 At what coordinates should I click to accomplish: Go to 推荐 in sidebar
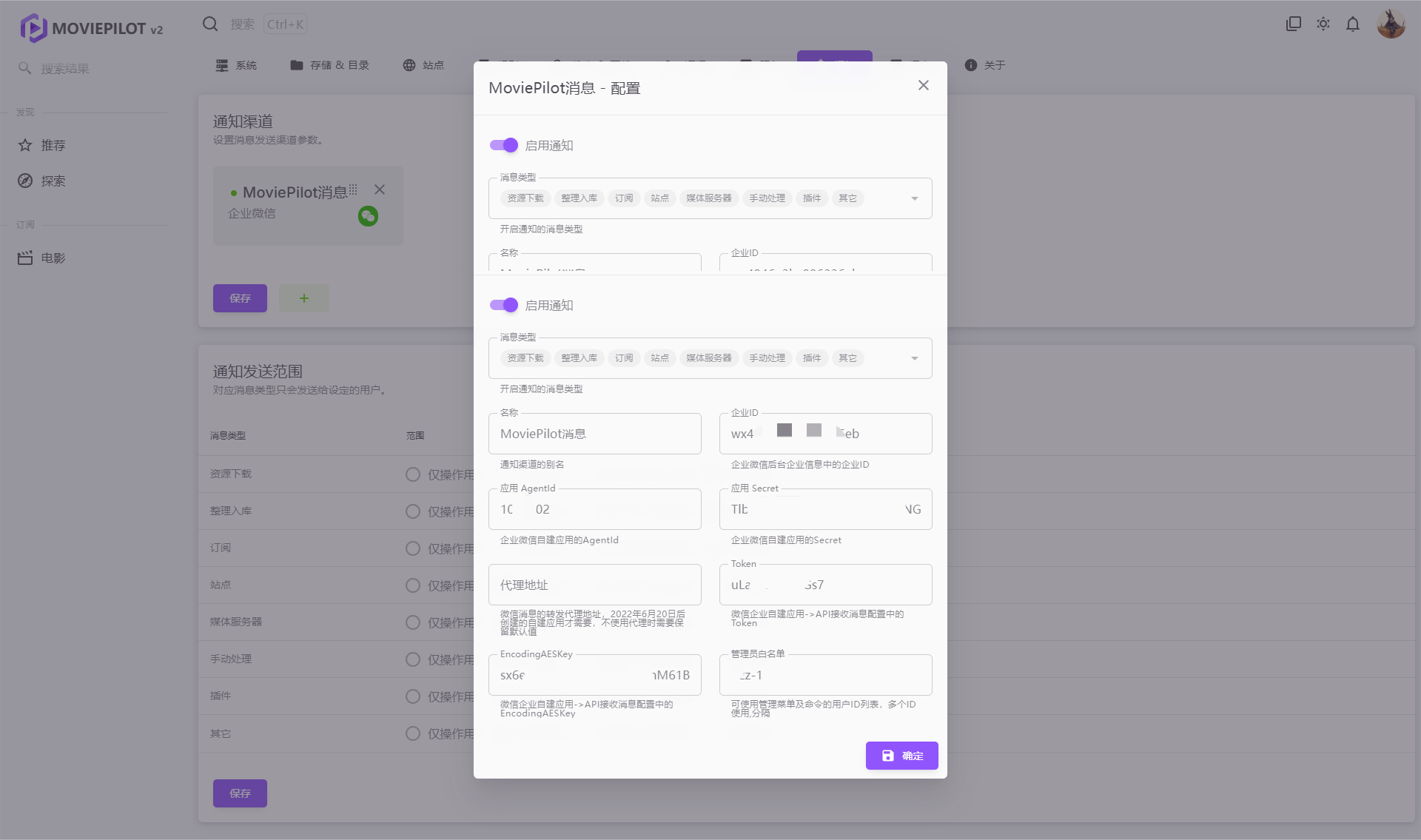coord(53,145)
